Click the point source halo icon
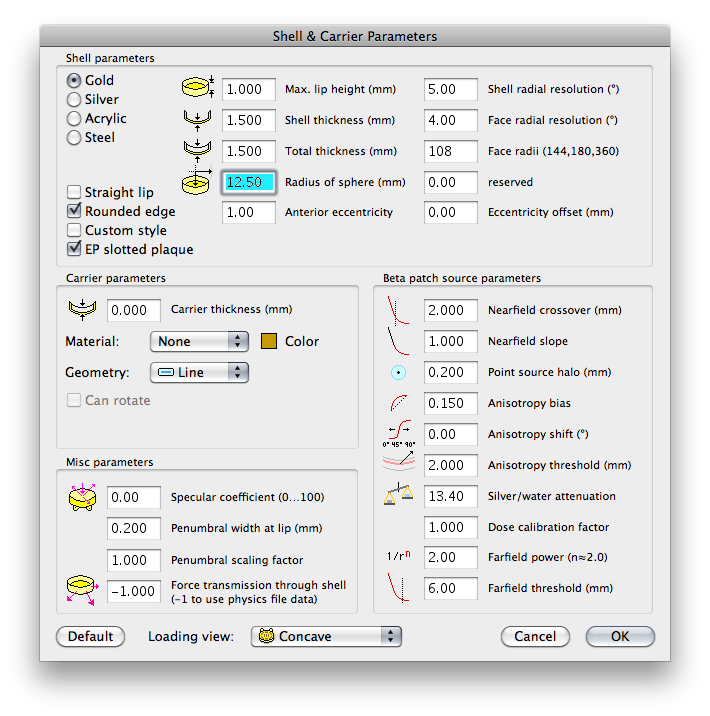The width and height of the screenshot is (710, 716). point(399,373)
